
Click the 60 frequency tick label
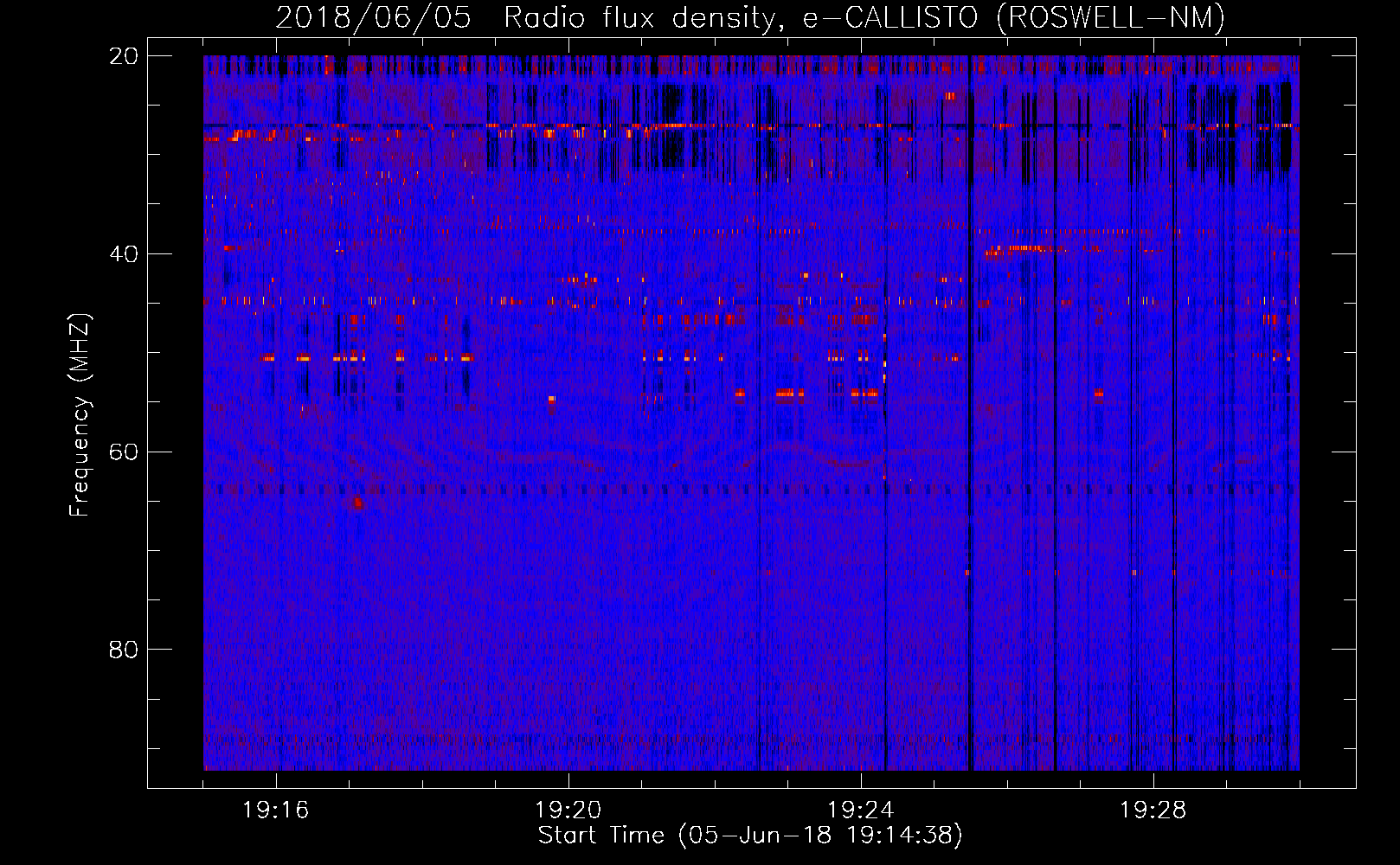point(124,452)
